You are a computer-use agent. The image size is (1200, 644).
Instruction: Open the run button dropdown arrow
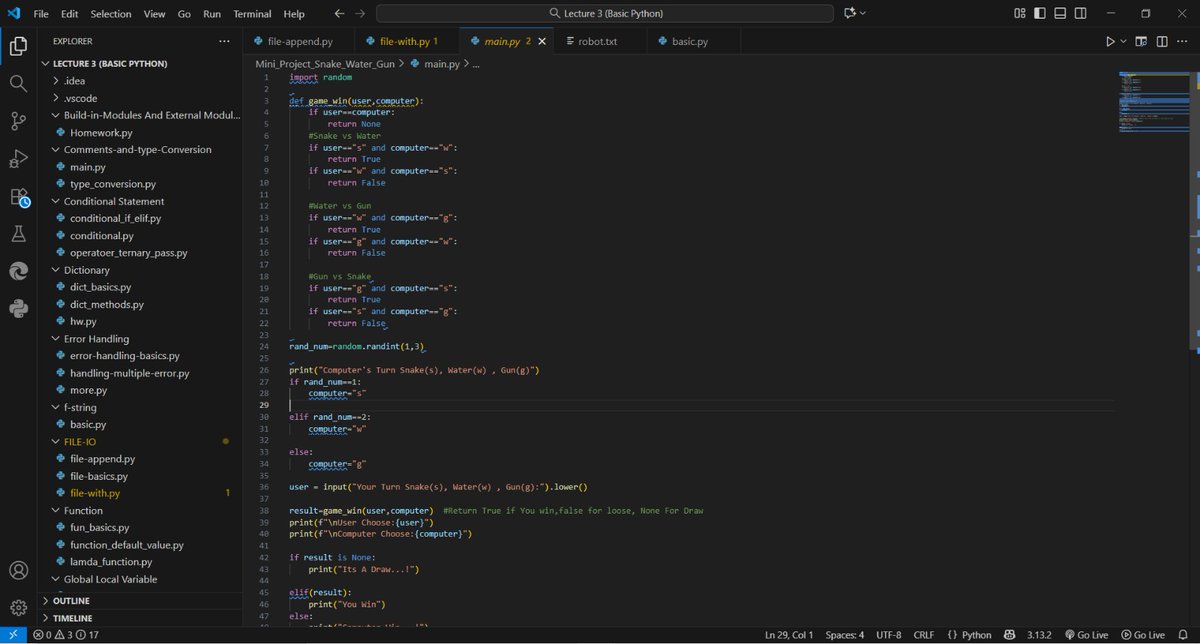[x=1123, y=42]
